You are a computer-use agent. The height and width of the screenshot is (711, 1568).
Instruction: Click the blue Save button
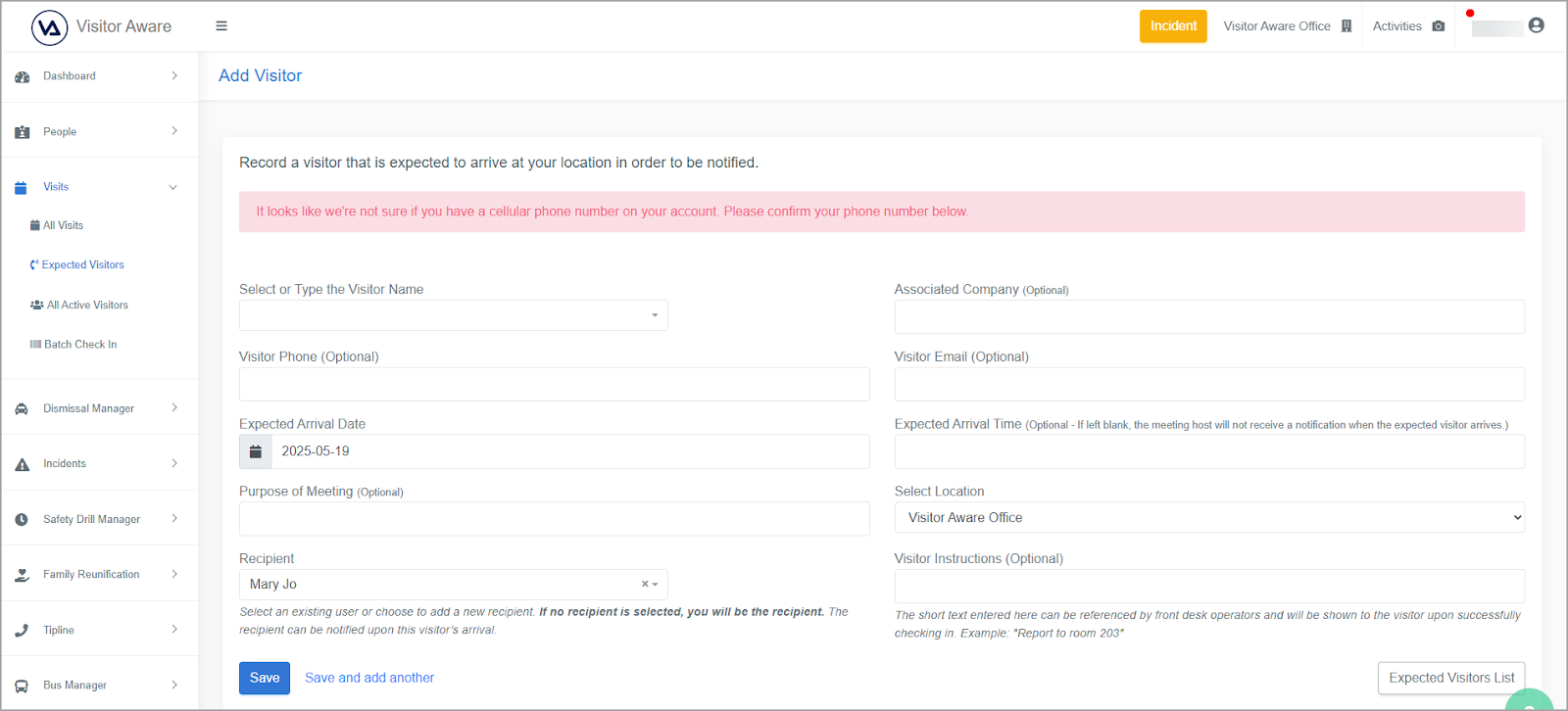click(x=265, y=678)
